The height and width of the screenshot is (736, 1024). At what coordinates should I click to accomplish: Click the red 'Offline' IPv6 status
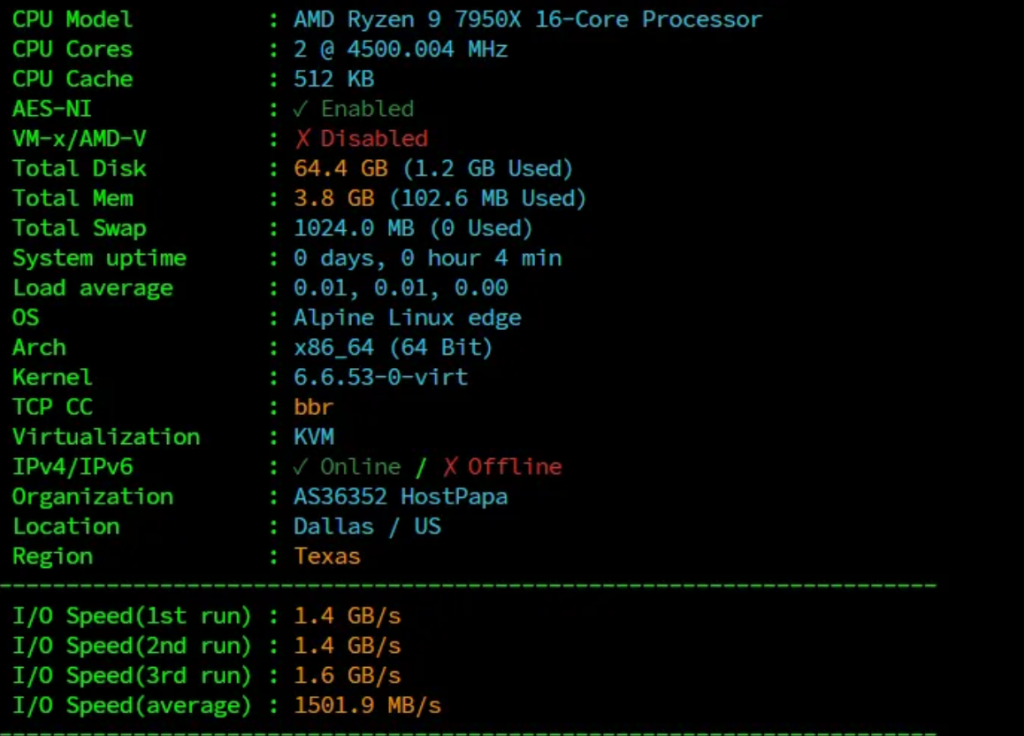tap(515, 467)
